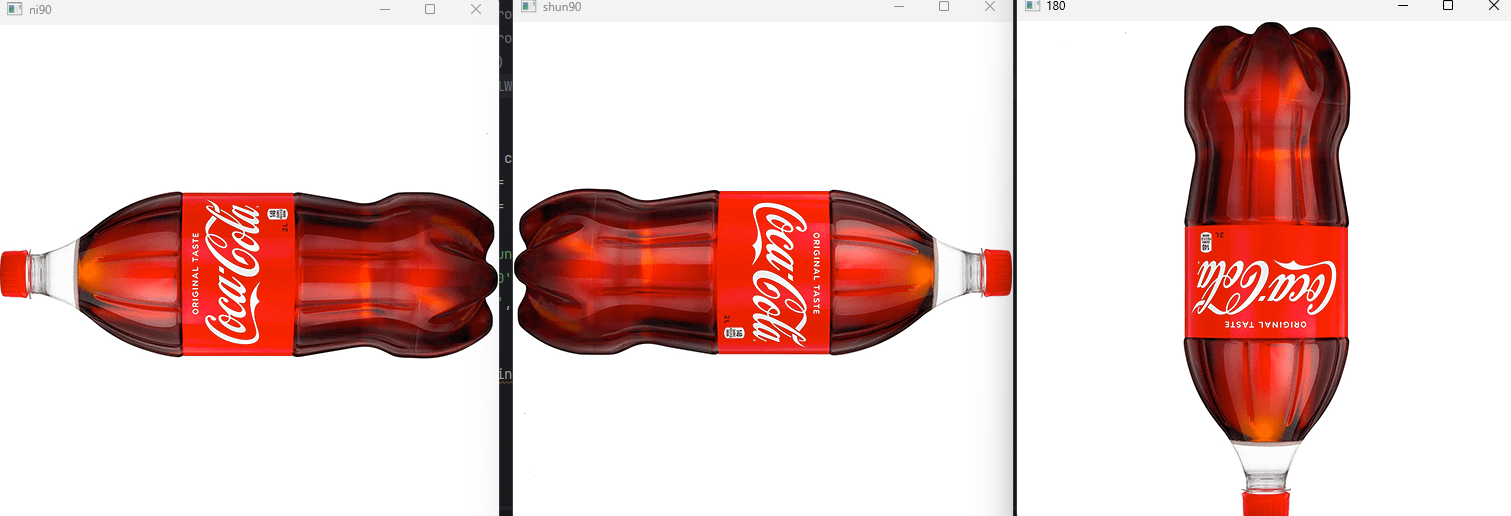Screen dimensions: 1511x516
Task: Minimize the shun90 window
Action: pyautogui.click(x=898, y=7)
